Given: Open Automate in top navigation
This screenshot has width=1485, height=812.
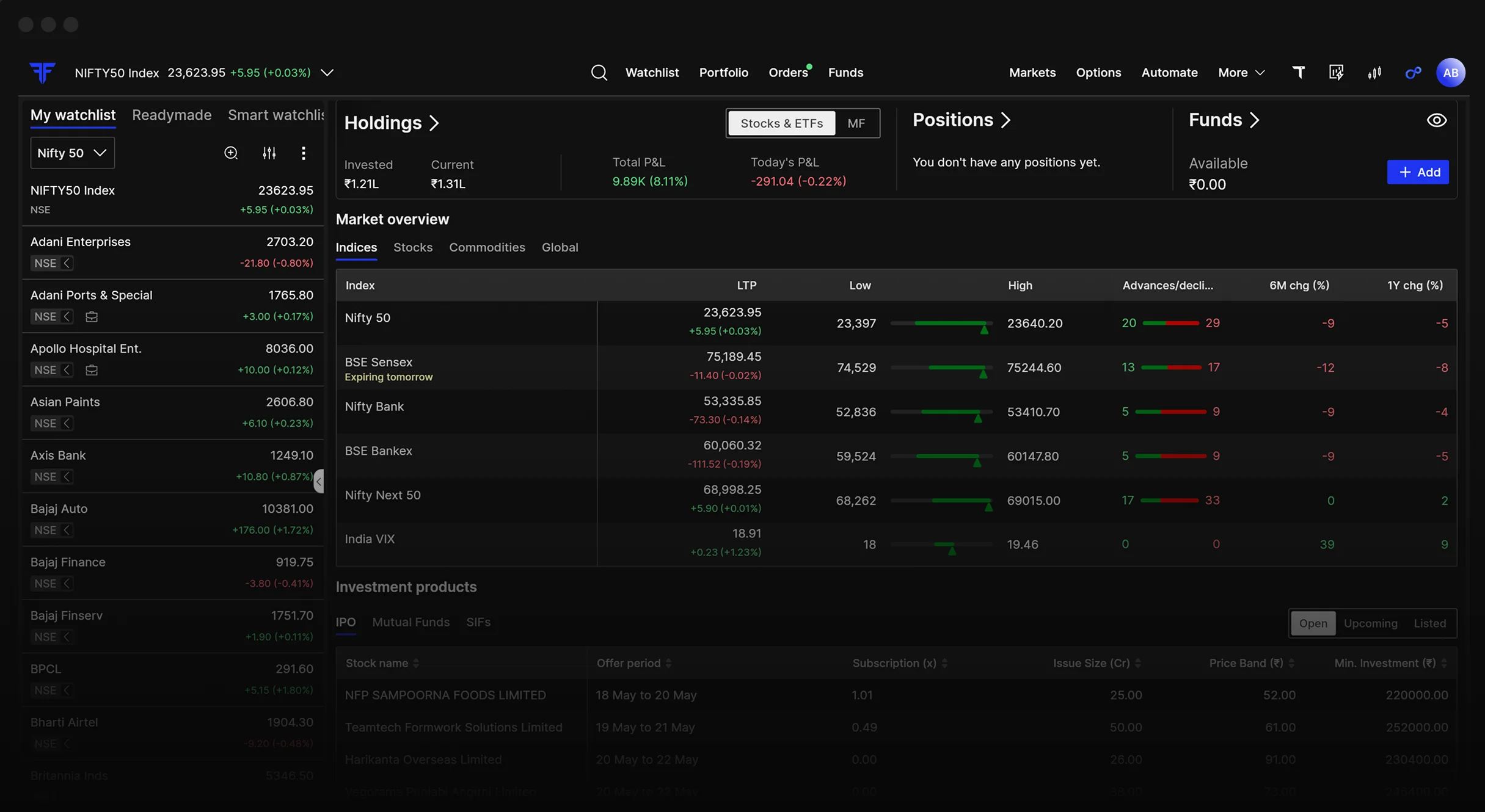Looking at the screenshot, I should (1169, 73).
